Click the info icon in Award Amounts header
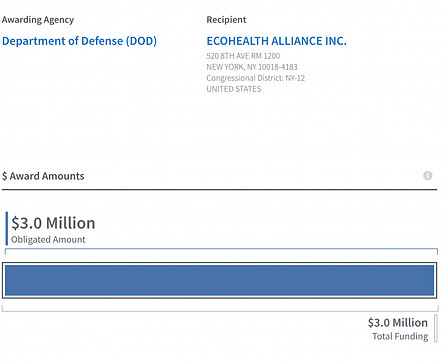444x361 pixels. coord(427,175)
